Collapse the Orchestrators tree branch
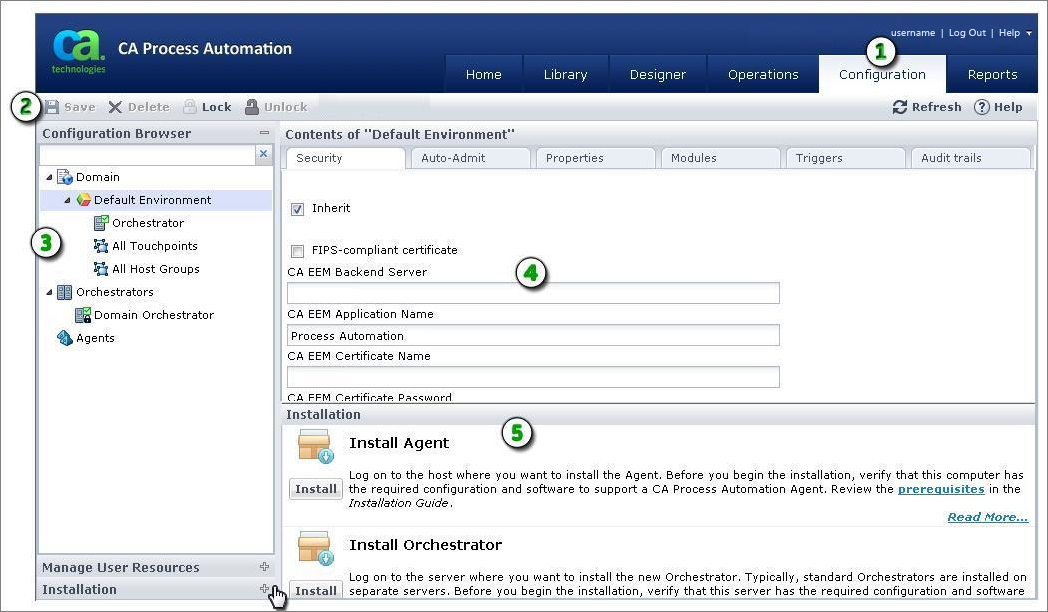This screenshot has width=1048, height=612. click(x=48, y=291)
